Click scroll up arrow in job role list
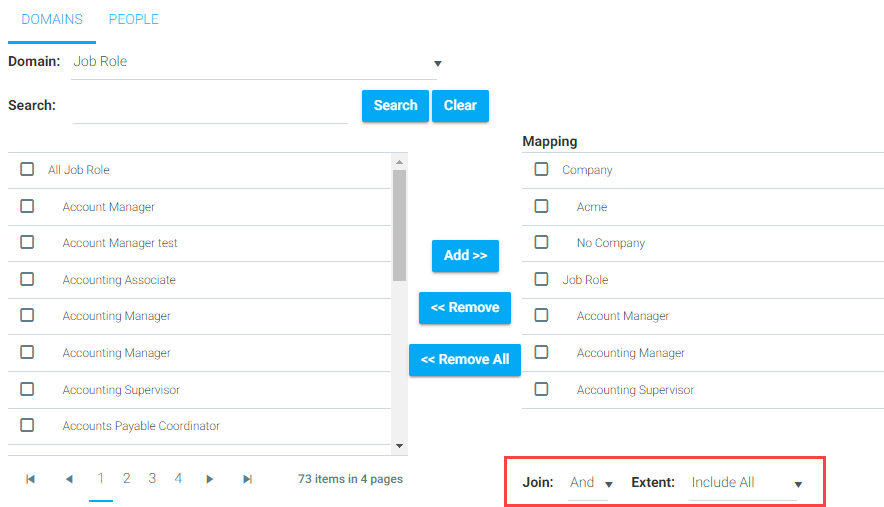 coord(399,162)
